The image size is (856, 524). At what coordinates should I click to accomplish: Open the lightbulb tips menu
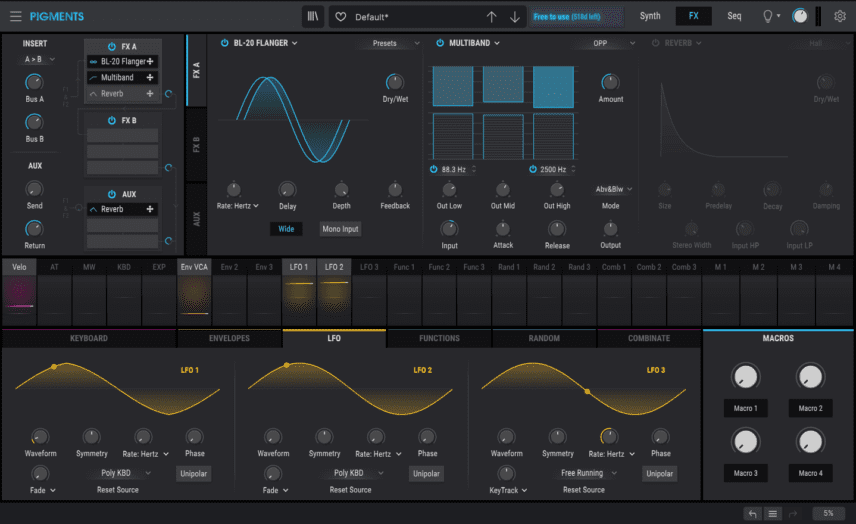[770, 16]
